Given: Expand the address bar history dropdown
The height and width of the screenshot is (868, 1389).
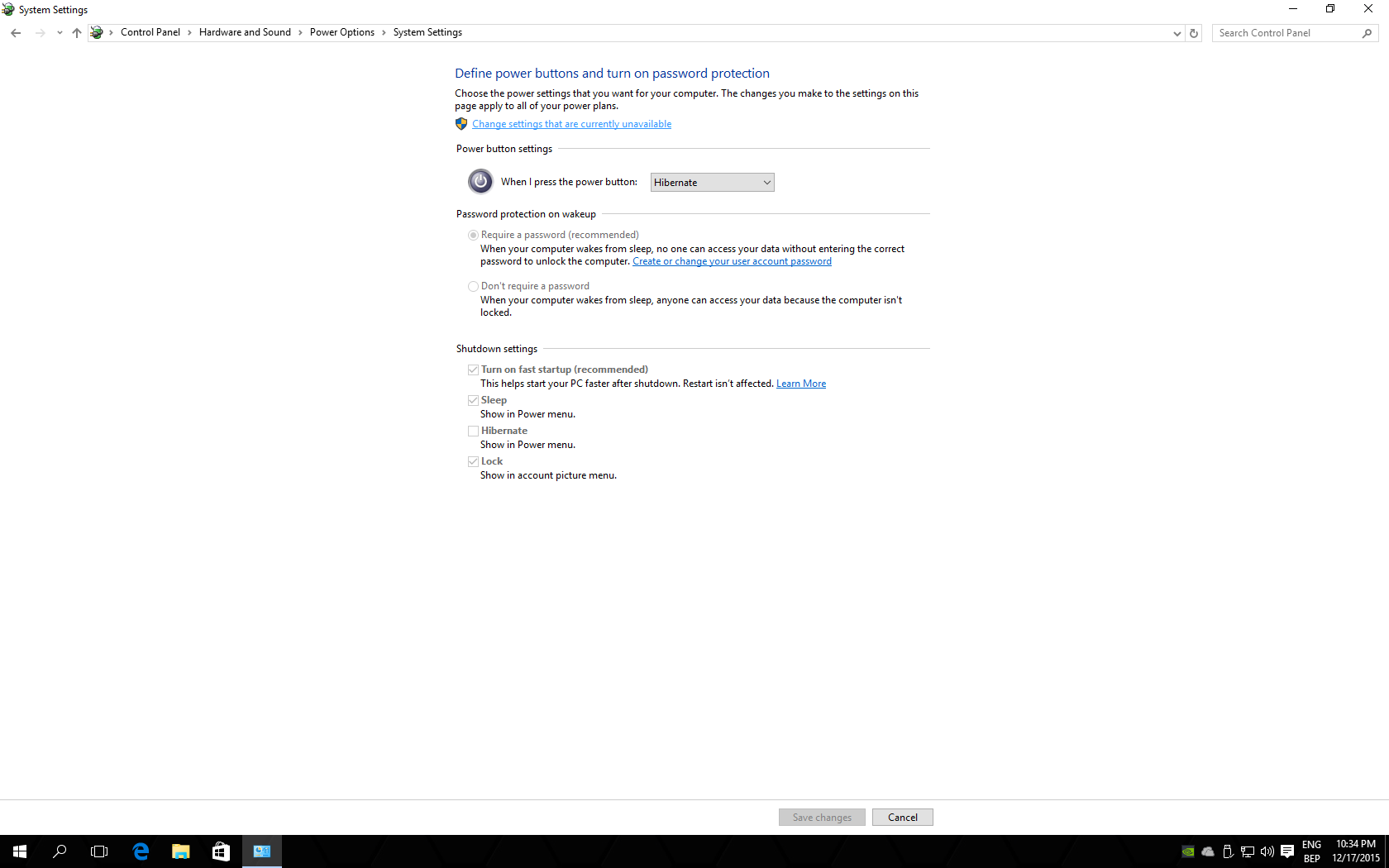Looking at the screenshot, I should (x=1177, y=33).
